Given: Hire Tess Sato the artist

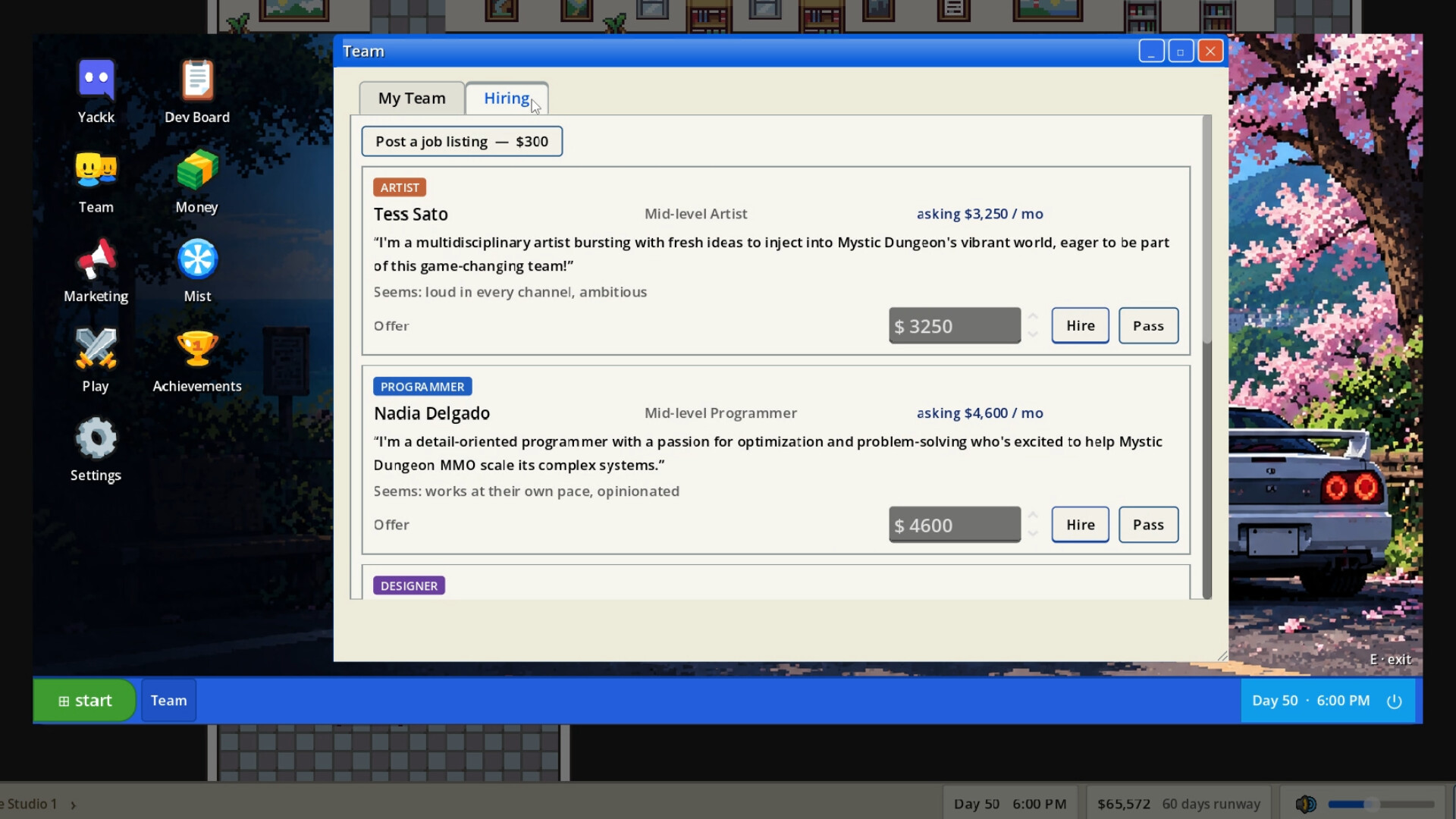Looking at the screenshot, I should [1080, 326].
